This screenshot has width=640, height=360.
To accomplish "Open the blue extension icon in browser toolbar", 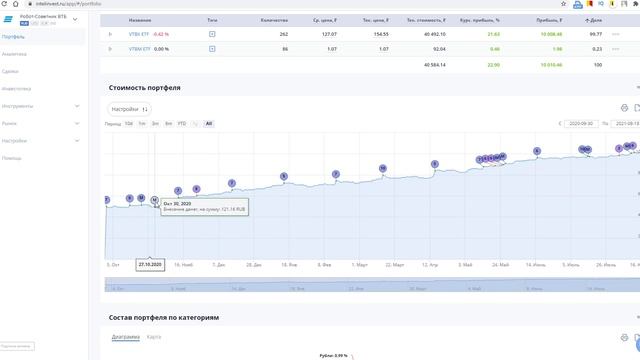I will point(578,4).
